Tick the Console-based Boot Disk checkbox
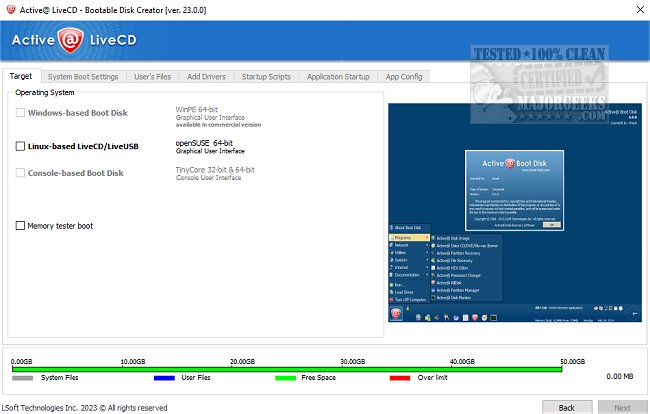The image size is (650, 414). tap(20, 173)
